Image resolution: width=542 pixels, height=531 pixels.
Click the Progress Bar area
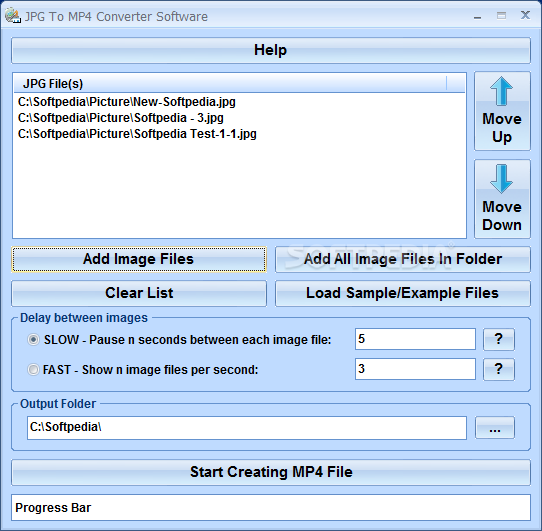coord(271,507)
